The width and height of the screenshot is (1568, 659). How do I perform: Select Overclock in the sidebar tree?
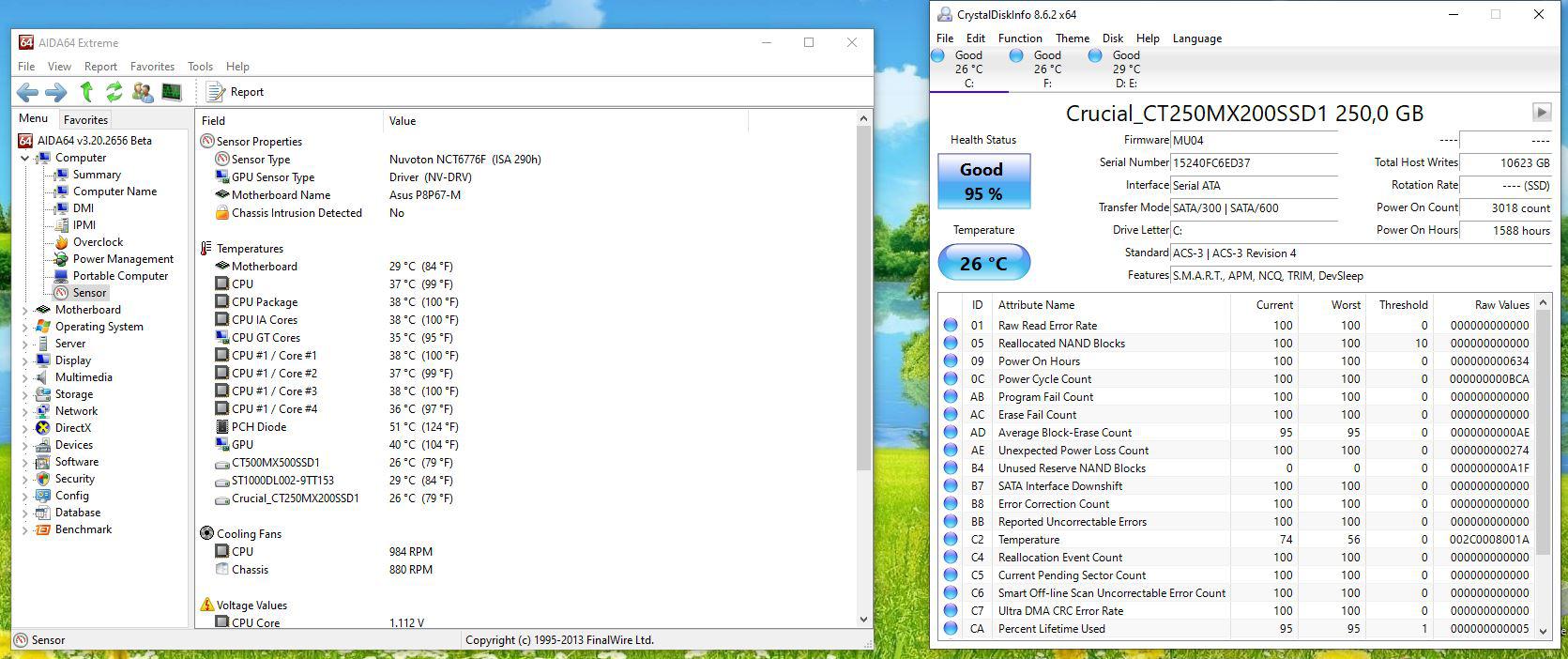coord(98,242)
